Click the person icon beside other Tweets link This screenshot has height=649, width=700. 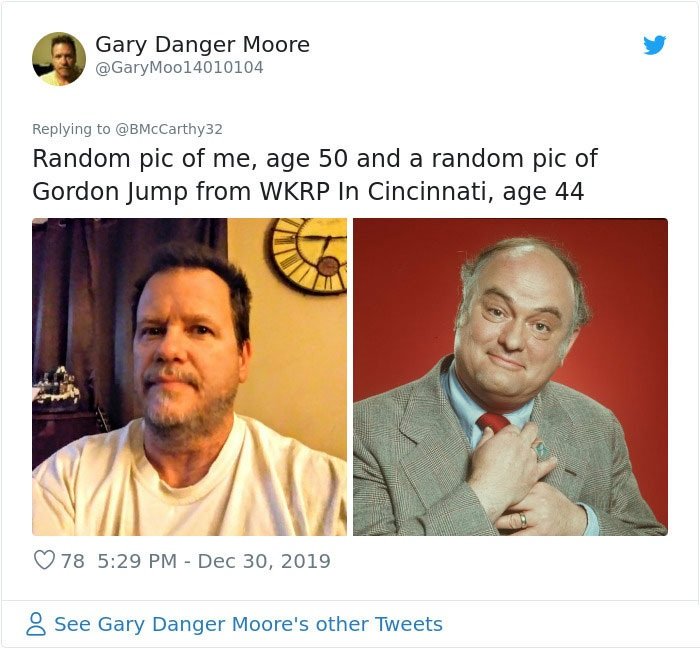36,624
